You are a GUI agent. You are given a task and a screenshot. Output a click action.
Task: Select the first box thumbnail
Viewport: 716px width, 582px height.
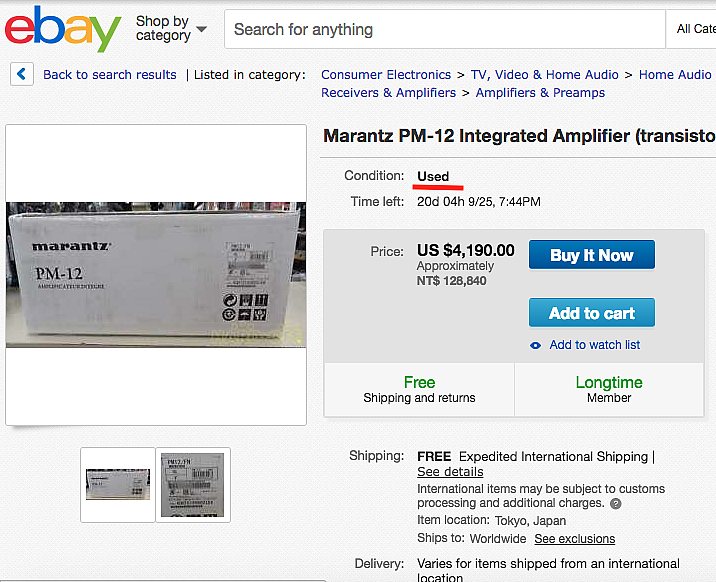[118, 484]
